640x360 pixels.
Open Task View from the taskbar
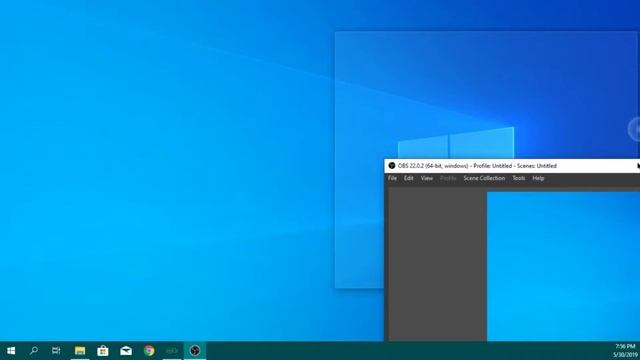click(x=56, y=351)
